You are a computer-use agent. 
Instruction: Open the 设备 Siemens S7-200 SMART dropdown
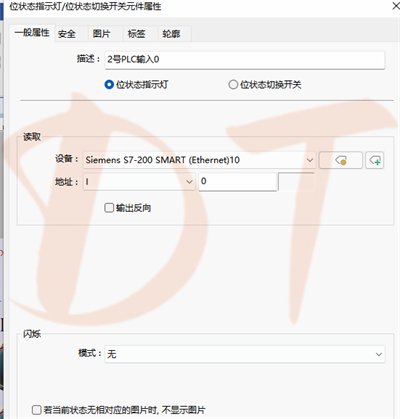[199, 160]
